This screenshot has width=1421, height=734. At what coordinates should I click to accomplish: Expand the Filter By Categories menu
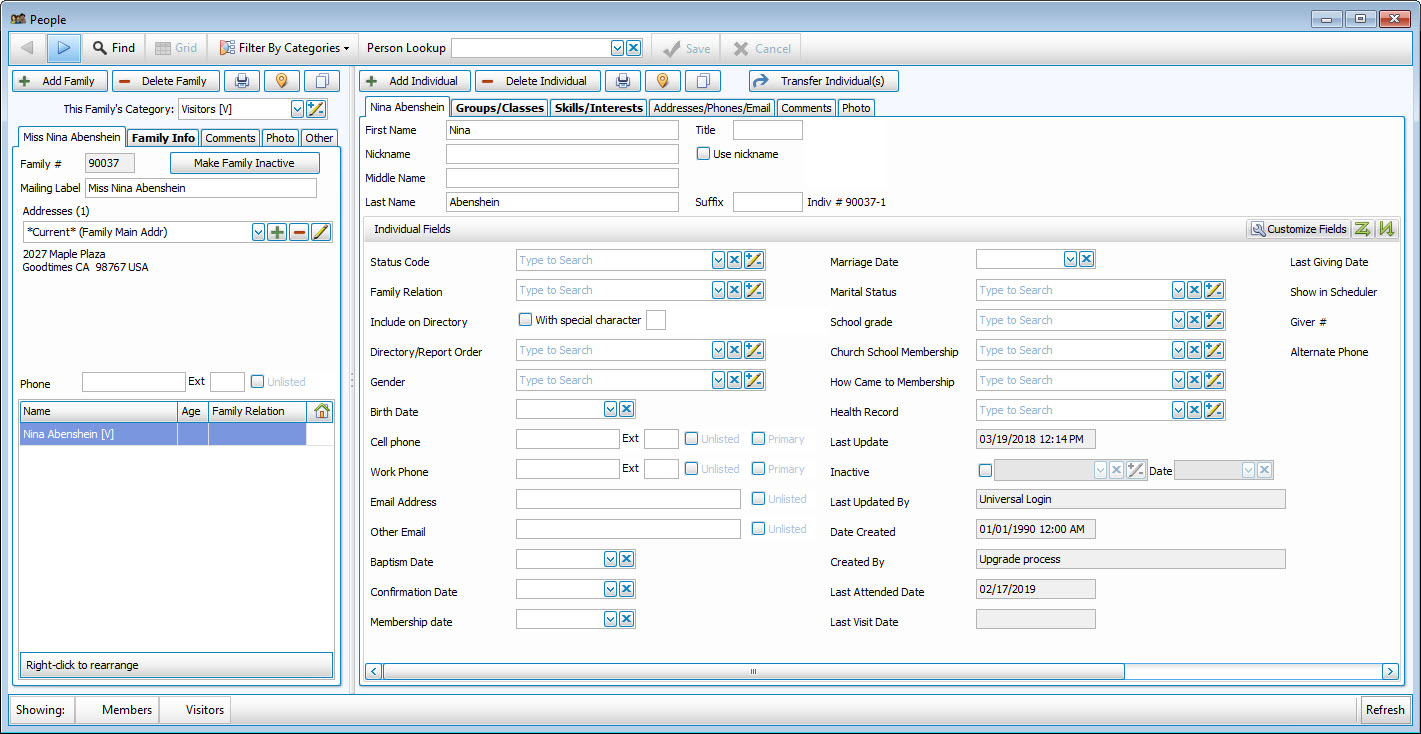pyautogui.click(x=285, y=47)
